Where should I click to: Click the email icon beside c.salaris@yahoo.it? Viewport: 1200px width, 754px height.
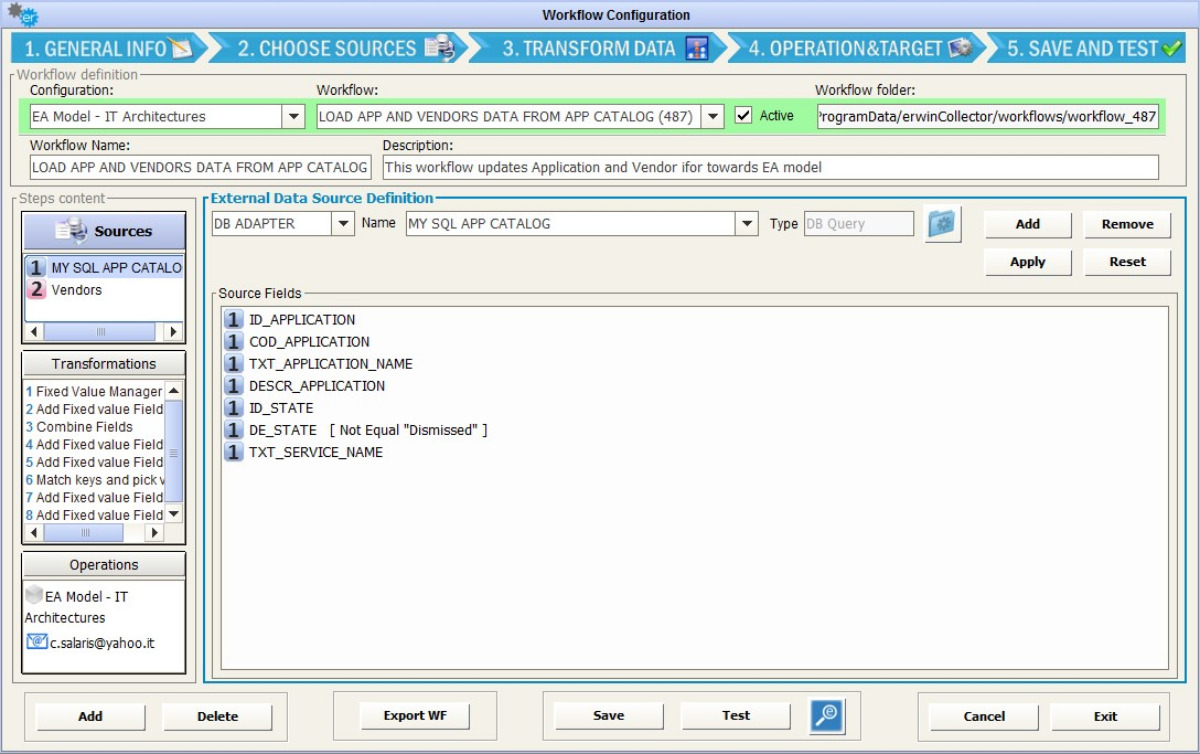click(37, 643)
